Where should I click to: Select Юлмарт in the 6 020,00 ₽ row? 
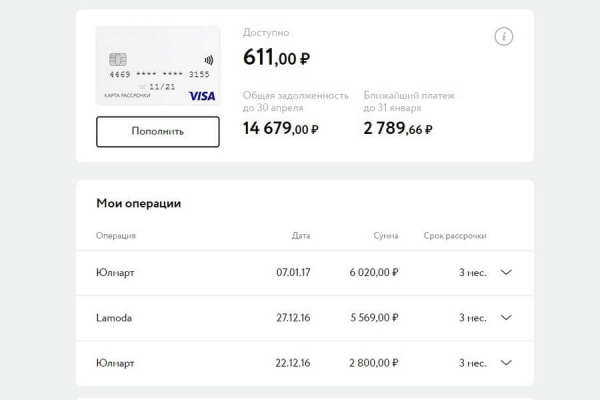pos(115,273)
